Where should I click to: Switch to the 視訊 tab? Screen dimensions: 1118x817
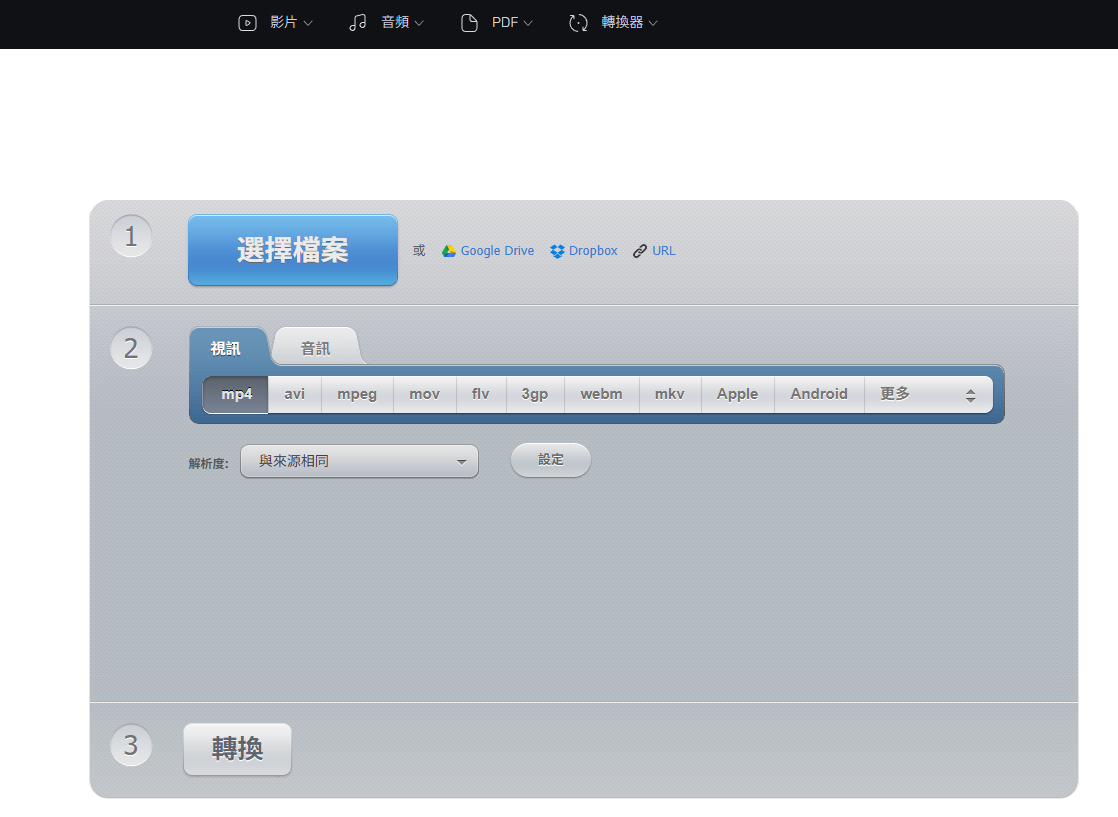[x=228, y=346]
